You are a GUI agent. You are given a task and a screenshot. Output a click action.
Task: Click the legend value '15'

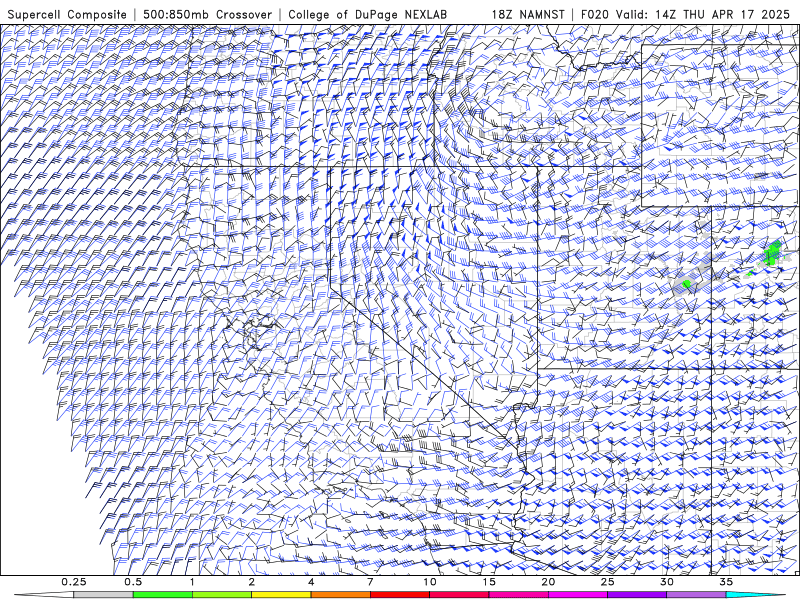[489, 582]
